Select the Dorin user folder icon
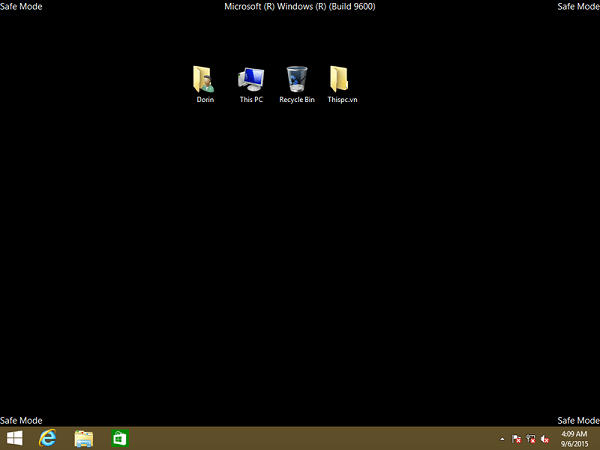The image size is (600, 450). [204, 79]
